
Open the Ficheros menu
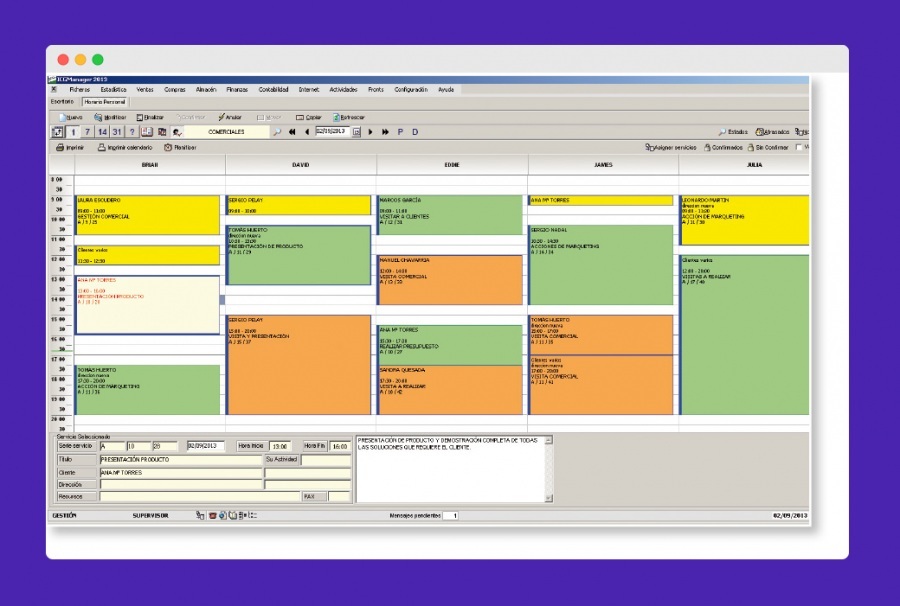pyautogui.click(x=80, y=90)
